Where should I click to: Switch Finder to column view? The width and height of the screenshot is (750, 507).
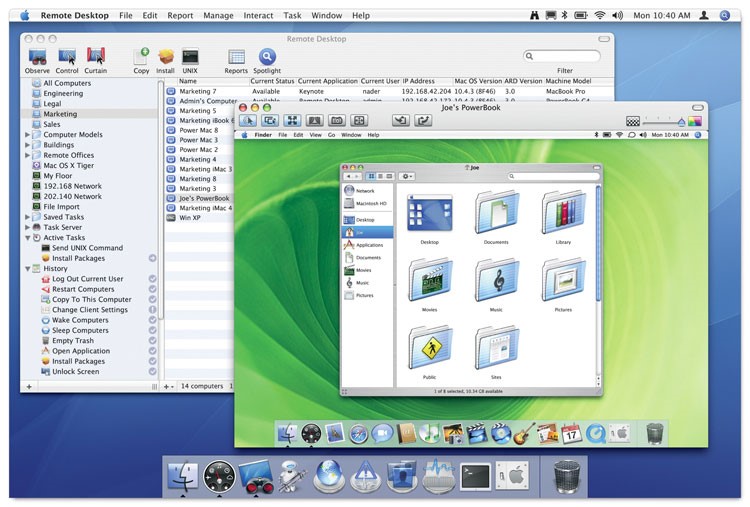pyautogui.click(x=389, y=176)
